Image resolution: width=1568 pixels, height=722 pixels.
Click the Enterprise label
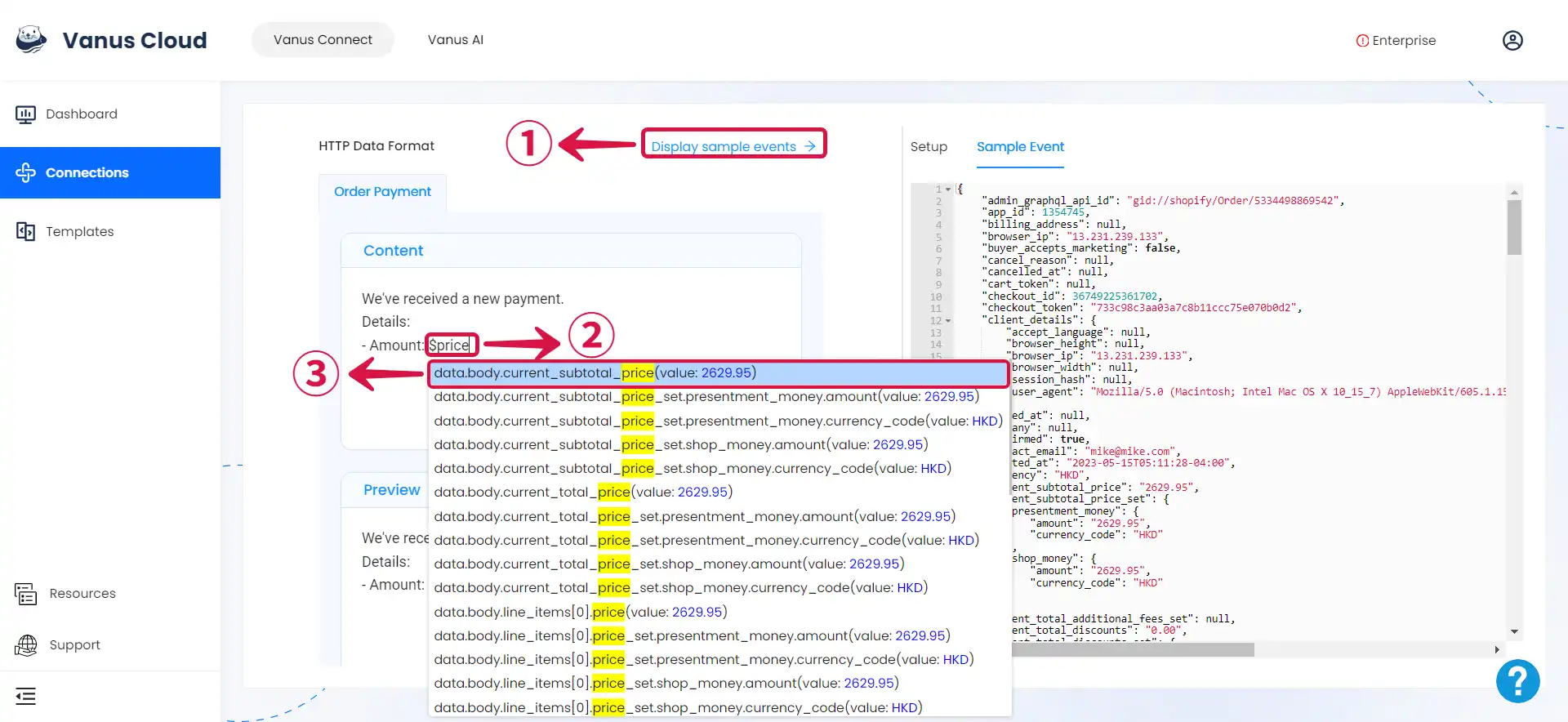(1404, 41)
